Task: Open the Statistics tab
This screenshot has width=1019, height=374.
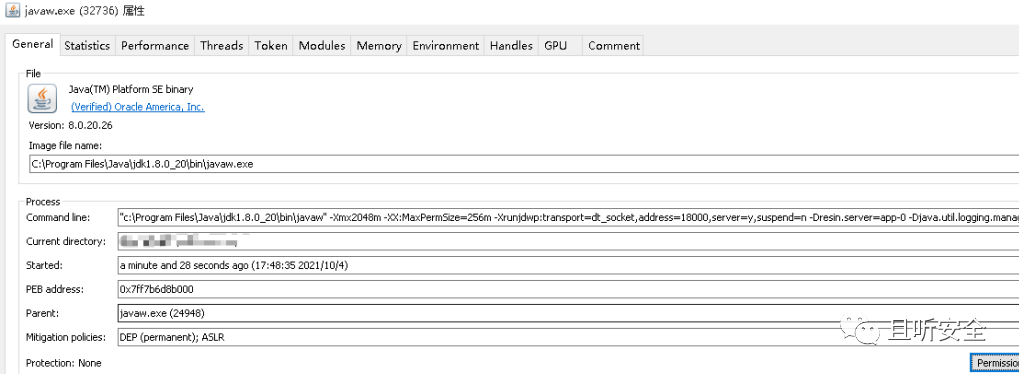Action: 87,46
